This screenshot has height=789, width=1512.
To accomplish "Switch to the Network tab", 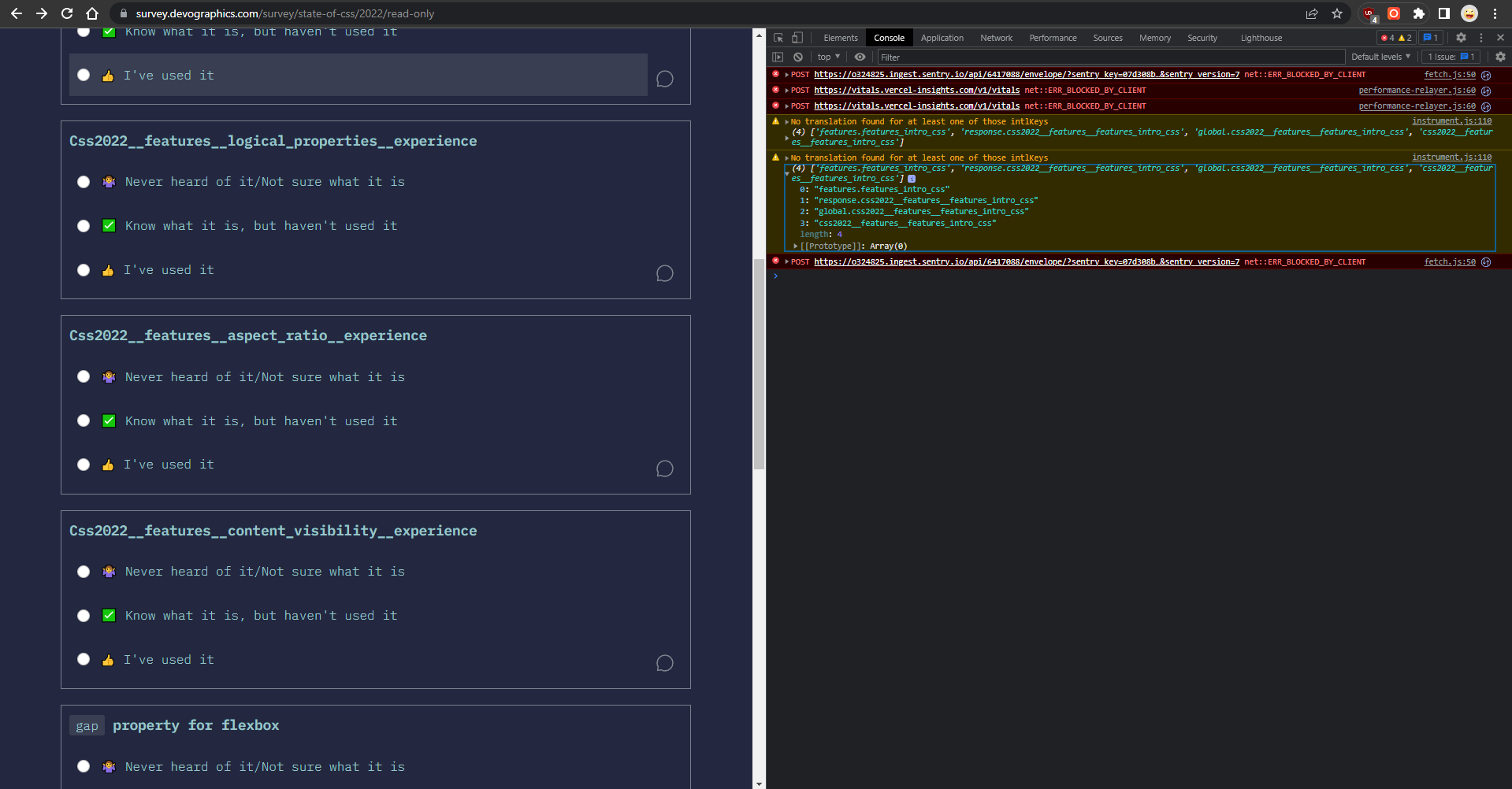I will [x=996, y=38].
